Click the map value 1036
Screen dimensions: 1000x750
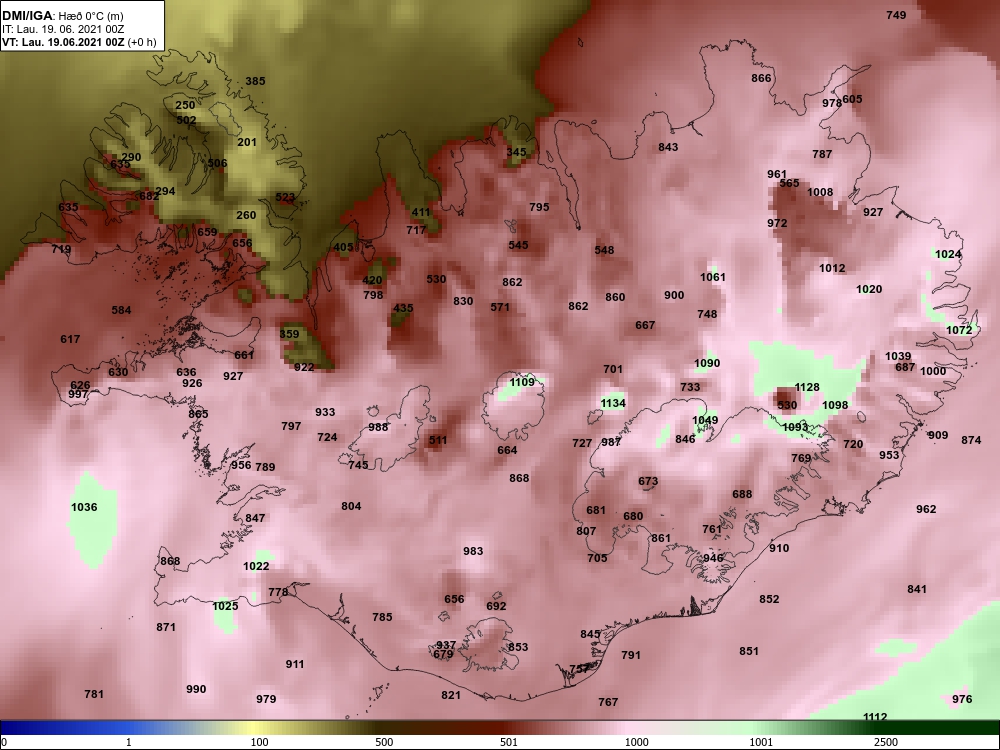[x=84, y=507]
